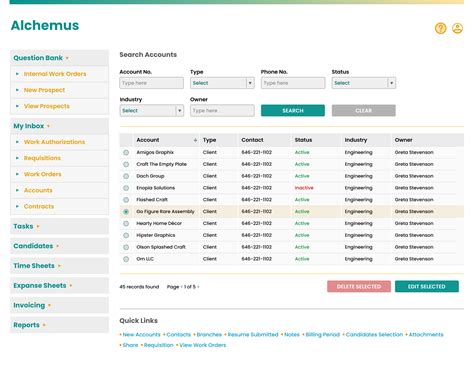
Task: Expand the Candidates section
Action: 59,246
